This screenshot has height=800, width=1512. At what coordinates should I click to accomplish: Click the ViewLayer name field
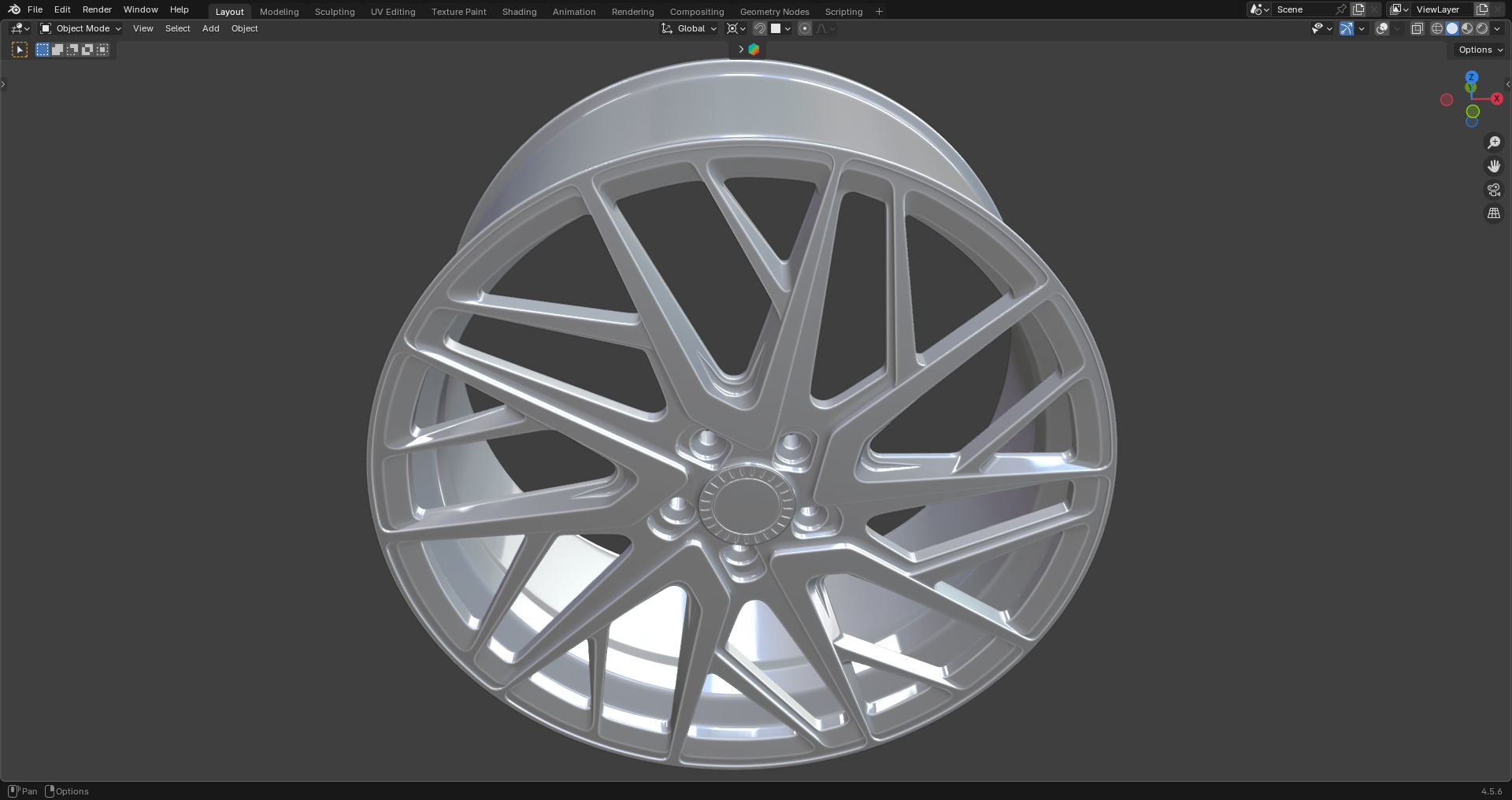pyautogui.click(x=1442, y=9)
